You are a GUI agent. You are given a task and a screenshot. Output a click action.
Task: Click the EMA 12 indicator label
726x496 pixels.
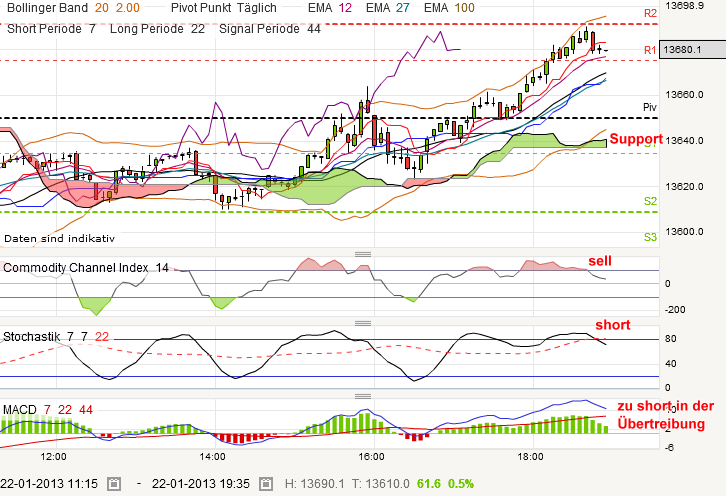(330, 8)
